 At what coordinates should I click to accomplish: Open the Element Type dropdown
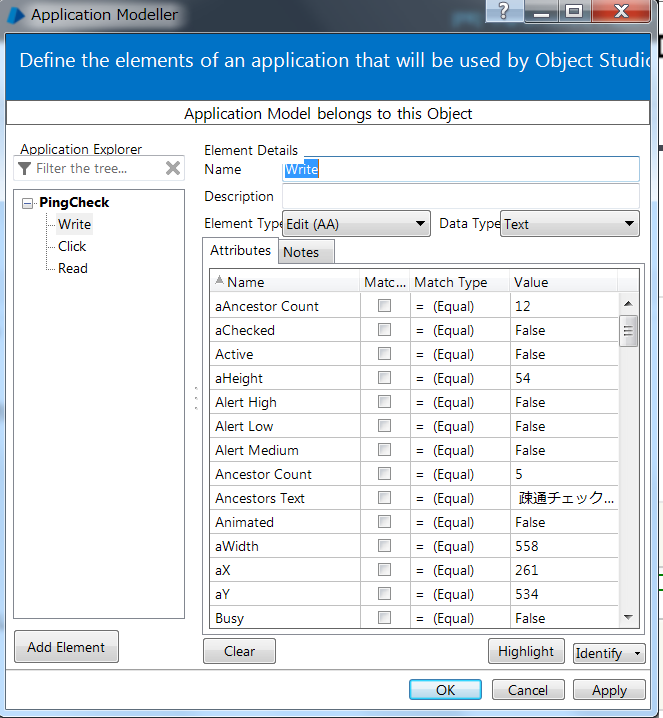[x=356, y=224]
